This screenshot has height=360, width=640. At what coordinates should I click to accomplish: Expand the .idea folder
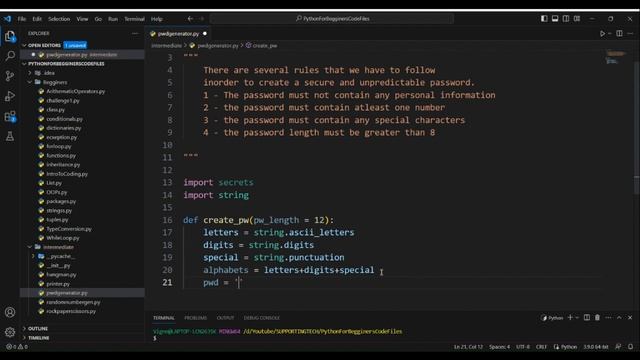30,73
